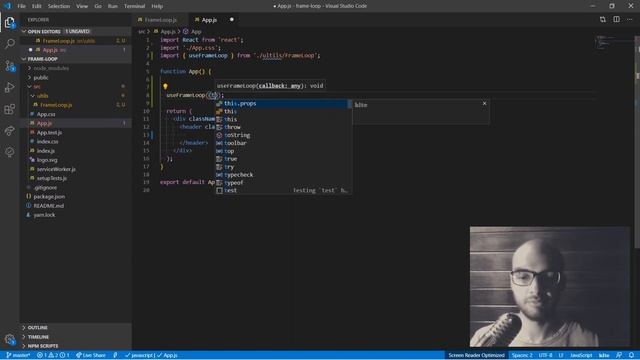Click the VS Code logo icon in title bar
The width and height of the screenshot is (640, 360).
coord(8,6)
